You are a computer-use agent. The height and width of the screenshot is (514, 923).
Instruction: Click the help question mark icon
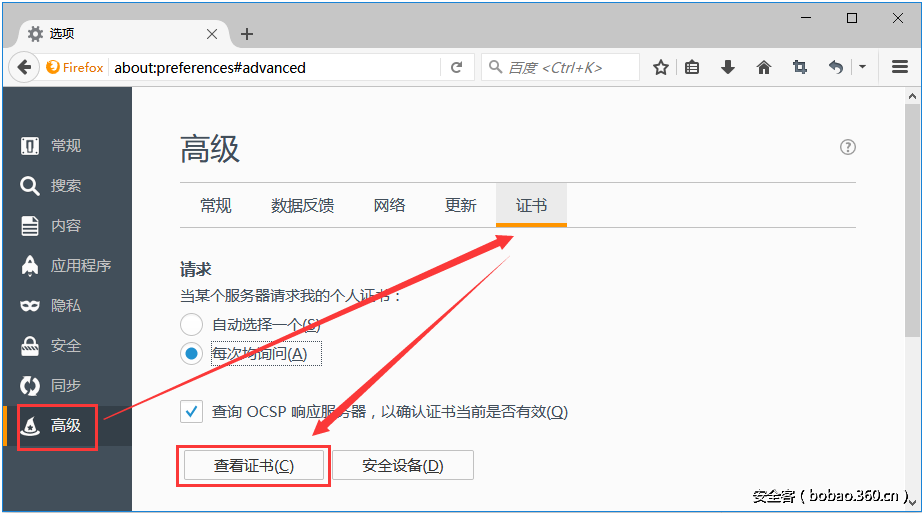(x=848, y=147)
